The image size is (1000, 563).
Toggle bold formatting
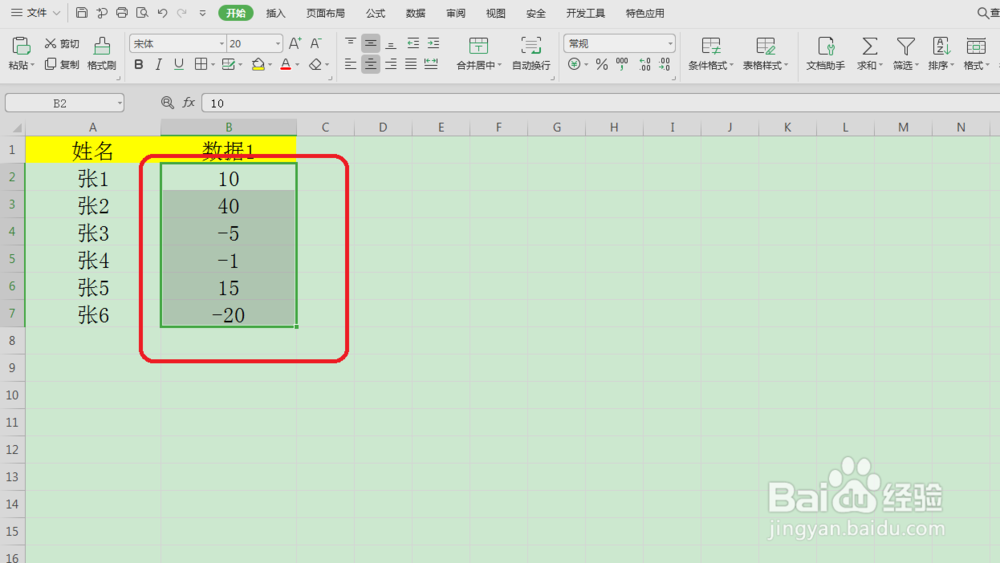138,64
